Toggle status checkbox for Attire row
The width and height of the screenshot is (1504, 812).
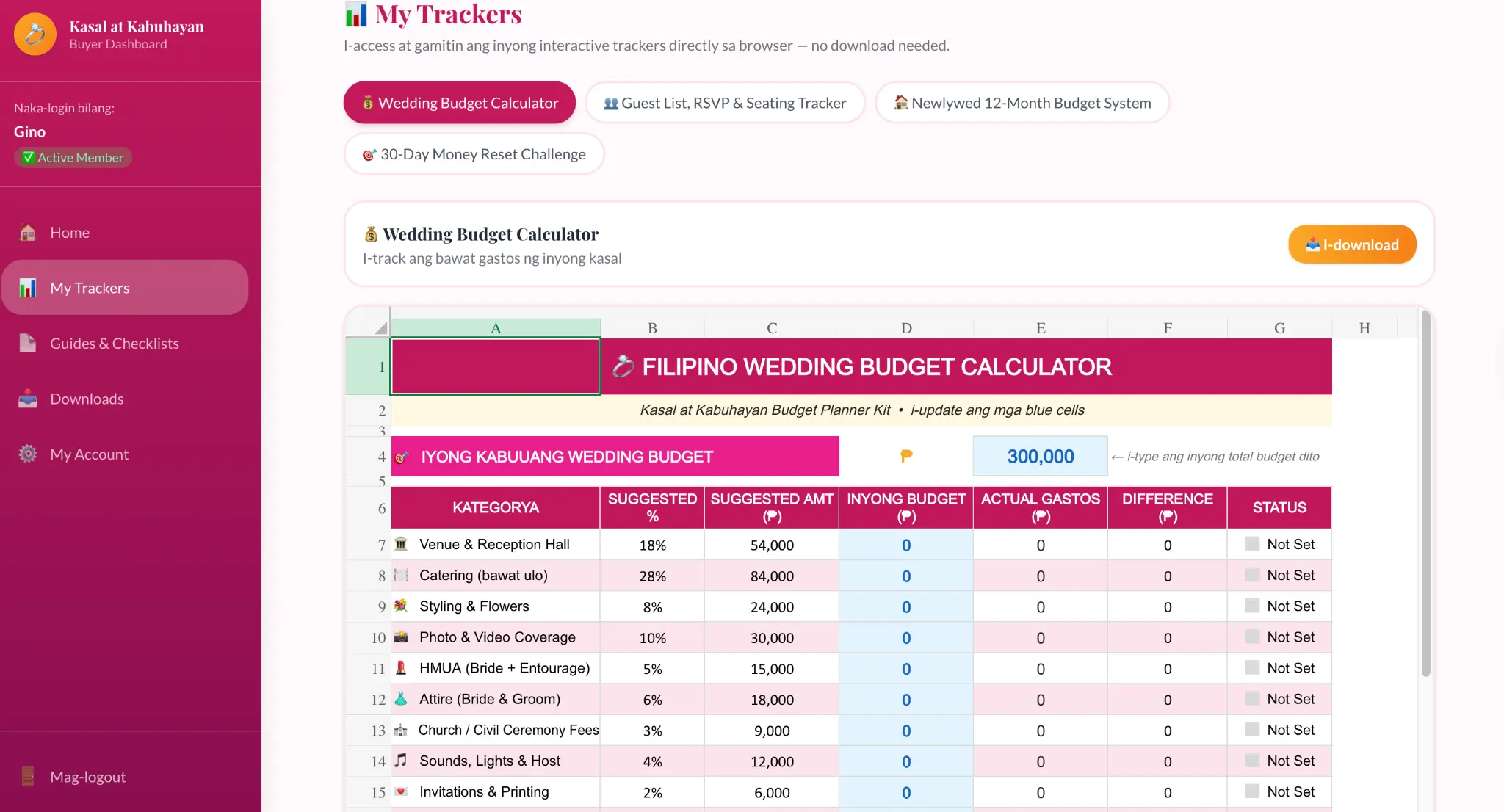(x=1253, y=698)
